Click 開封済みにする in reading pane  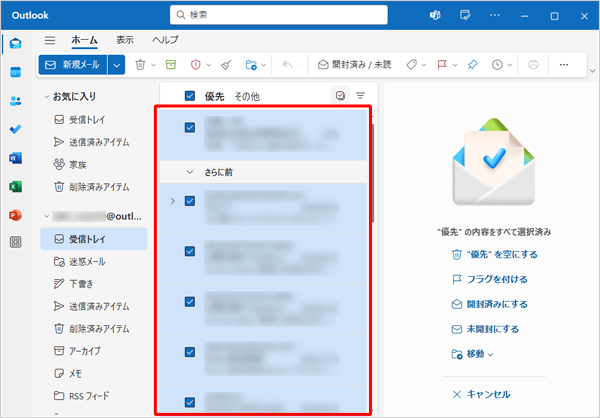490,304
